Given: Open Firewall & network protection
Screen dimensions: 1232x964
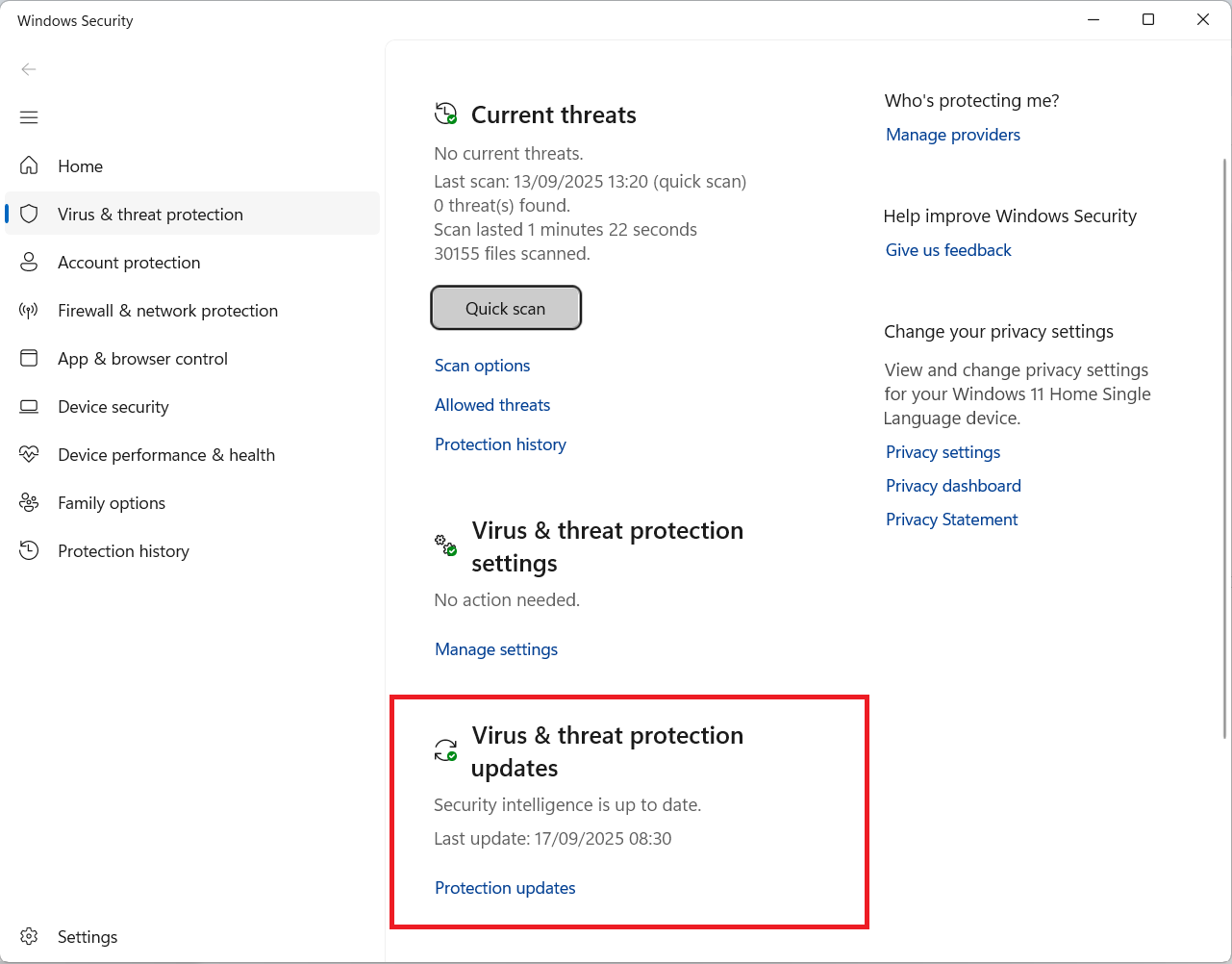Looking at the screenshot, I should [x=168, y=310].
